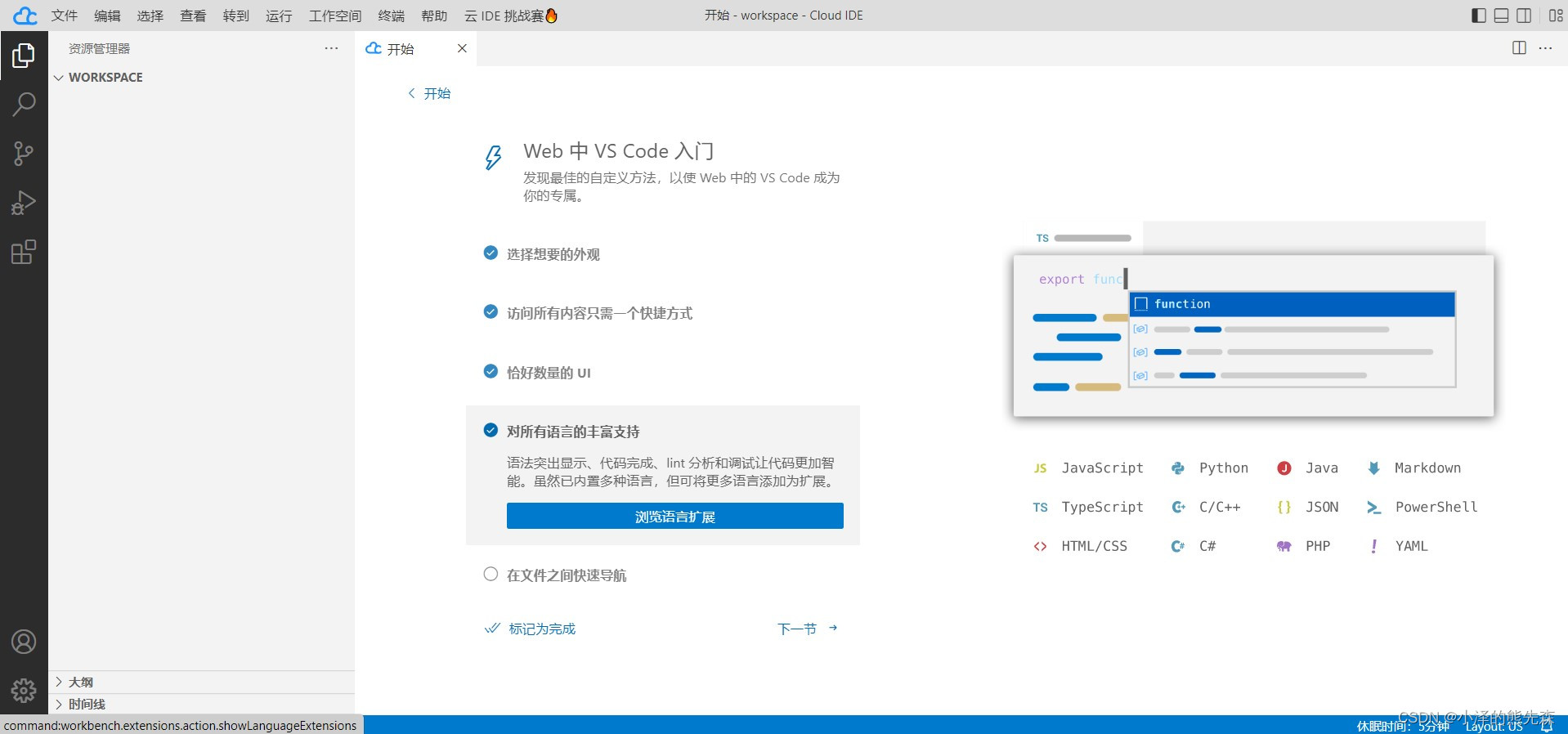The width and height of the screenshot is (1568, 734).
Task: Open the Source Control view
Action: [x=24, y=154]
